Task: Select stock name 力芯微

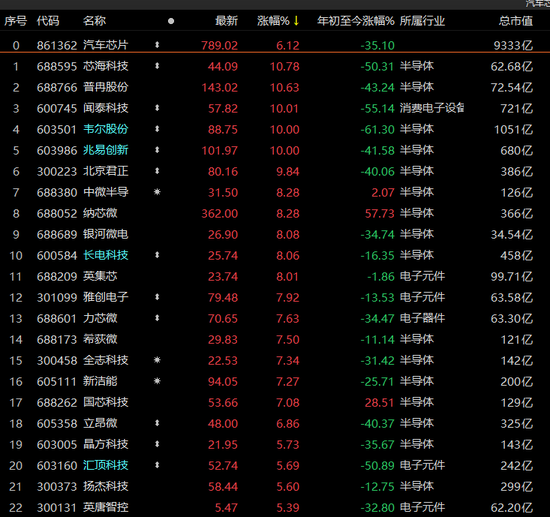Action: (100, 318)
